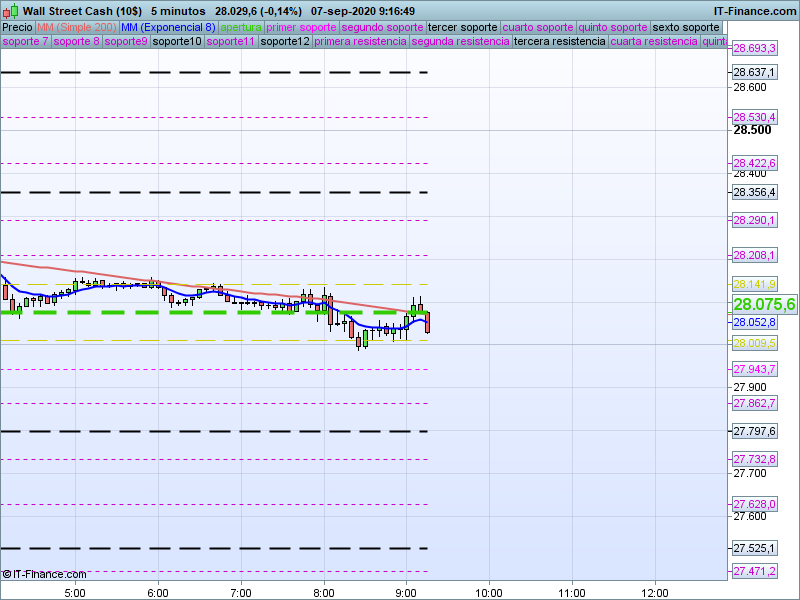Click the 28.356,4 price label
800x600 pixels.
coord(754,192)
